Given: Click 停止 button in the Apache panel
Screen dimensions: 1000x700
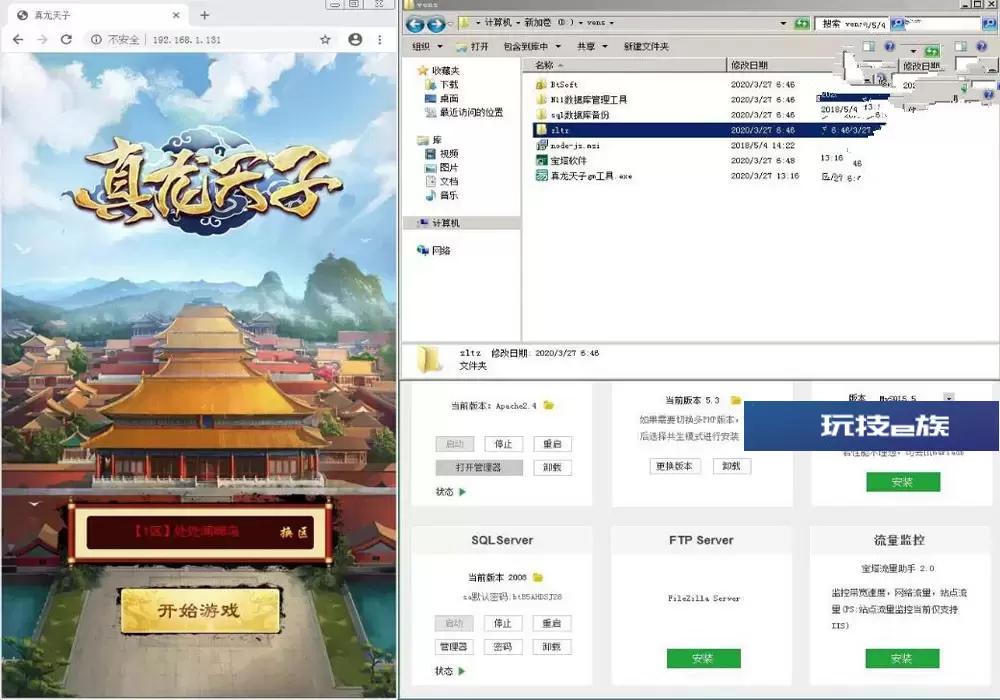Looking at the screenshot, I should [x=503, y=444].
